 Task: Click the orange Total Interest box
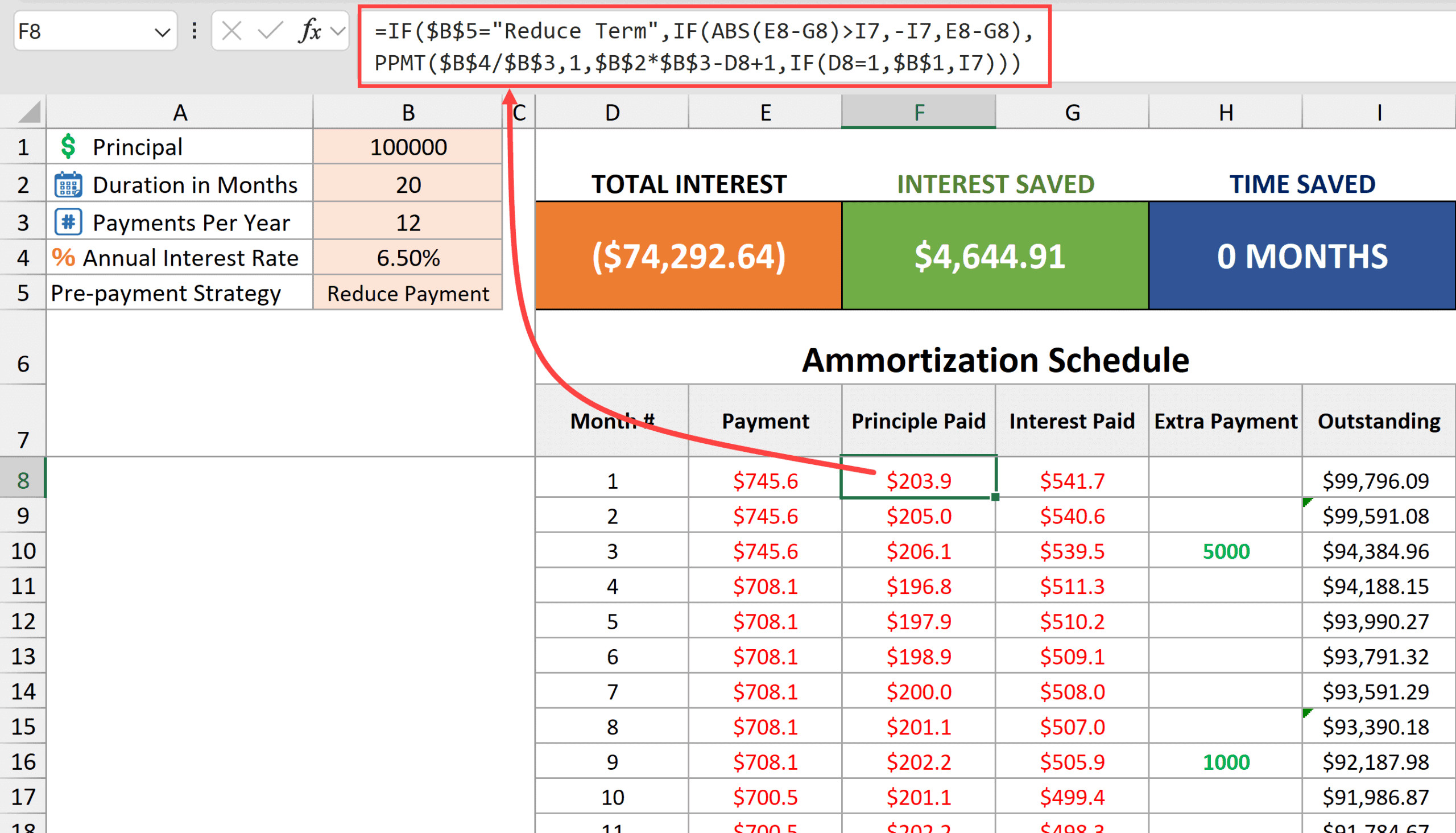tap(689, 255)
